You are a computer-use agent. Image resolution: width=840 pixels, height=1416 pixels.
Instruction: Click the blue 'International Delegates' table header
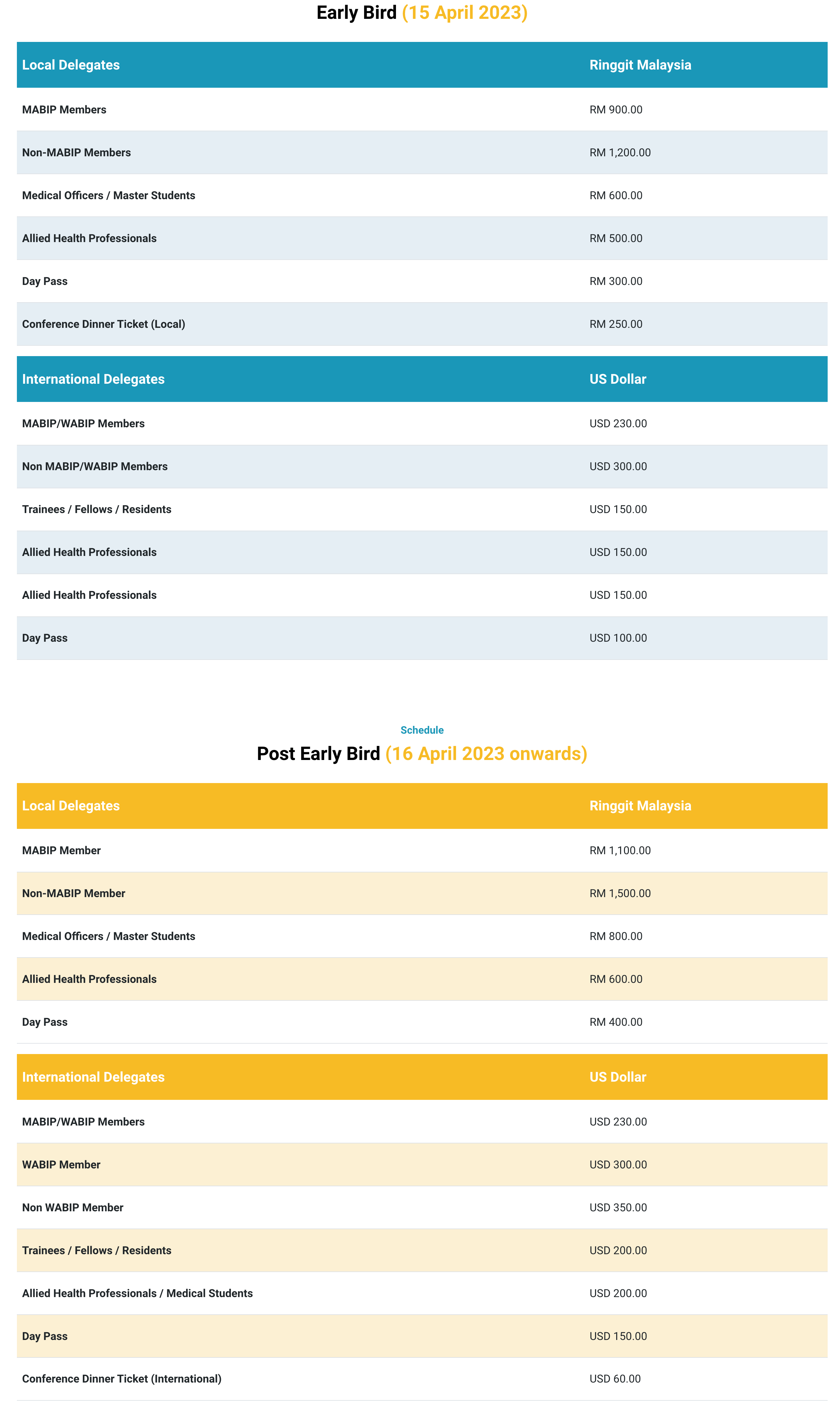pos(94,379)
